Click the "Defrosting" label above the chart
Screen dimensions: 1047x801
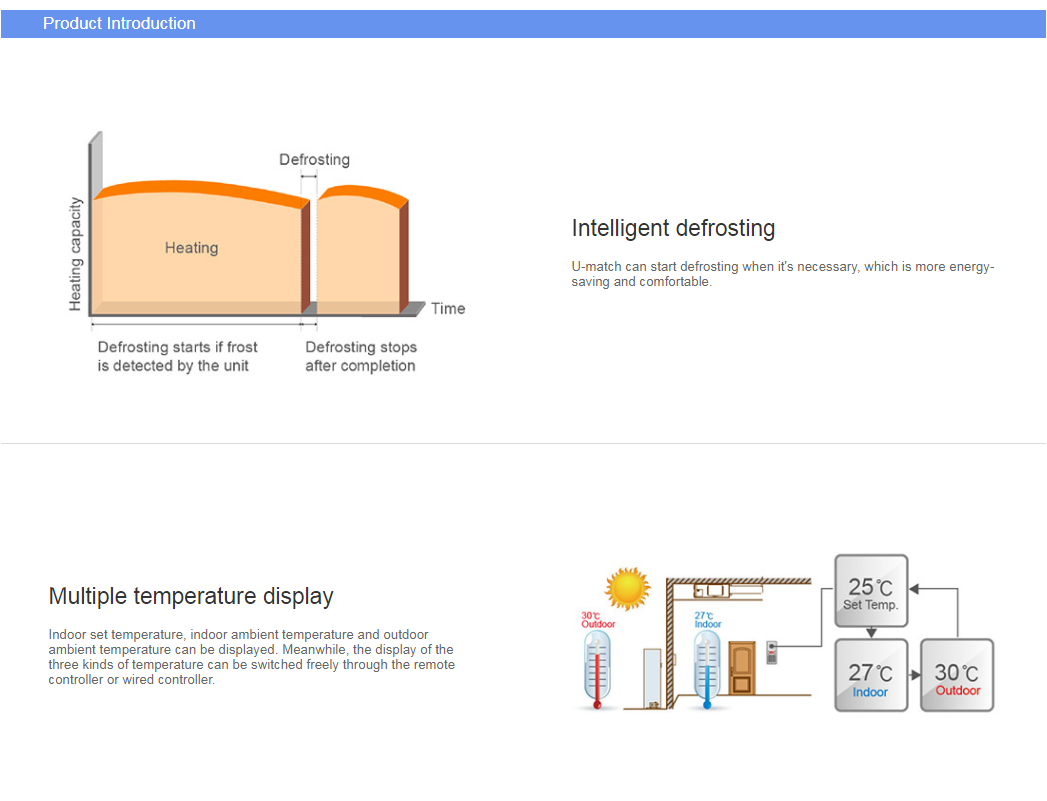pyautogui.click(x=315, y=160)
